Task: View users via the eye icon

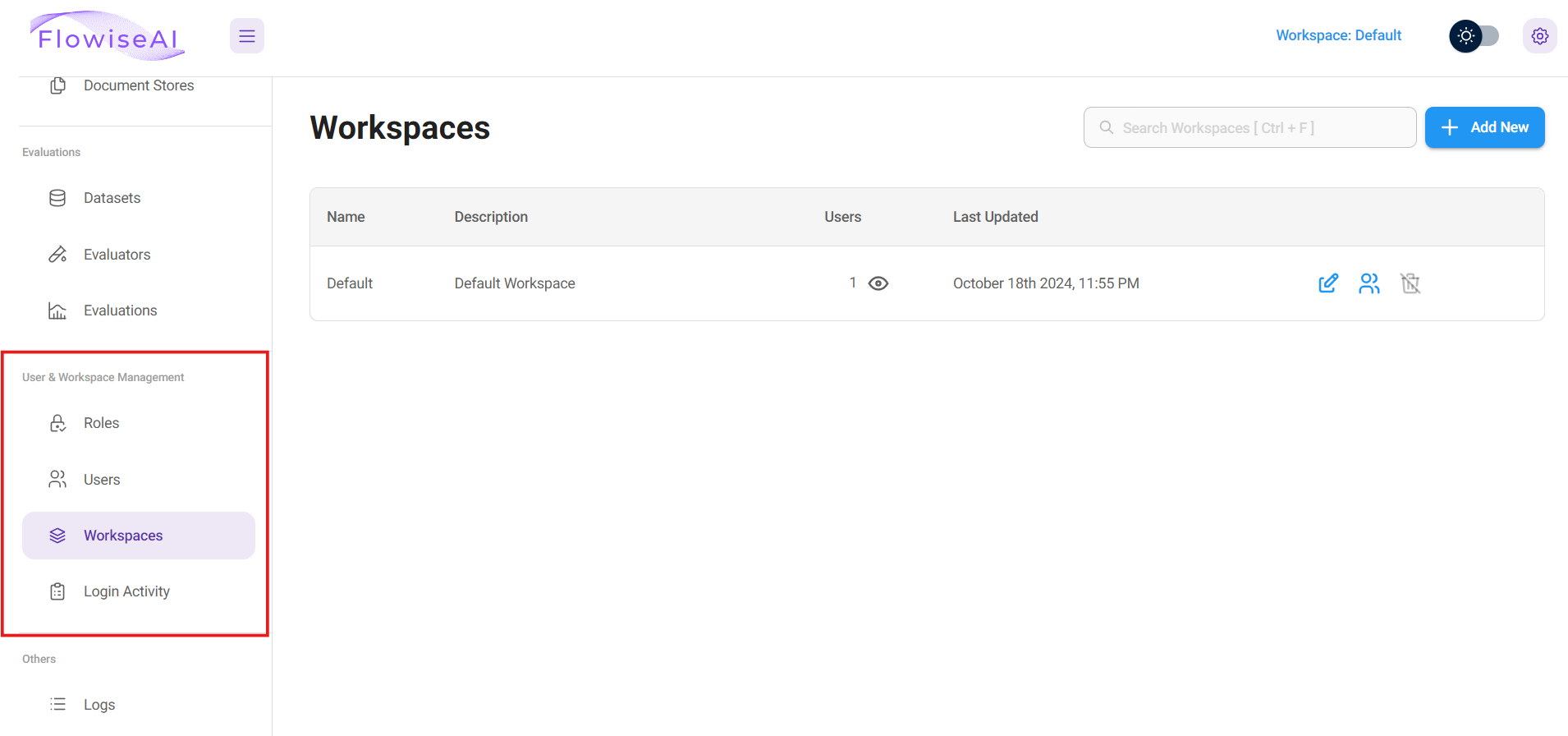Action: pos(878,283)
